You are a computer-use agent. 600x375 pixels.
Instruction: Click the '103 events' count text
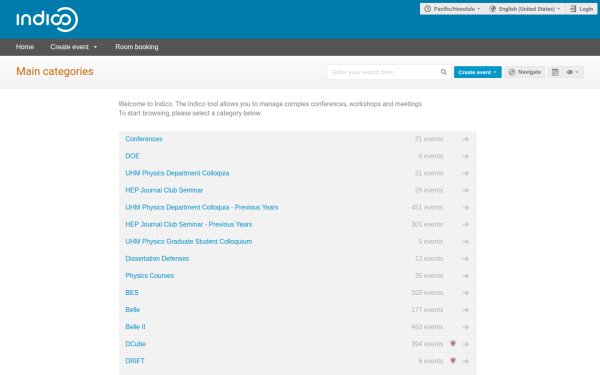(427, 293)
